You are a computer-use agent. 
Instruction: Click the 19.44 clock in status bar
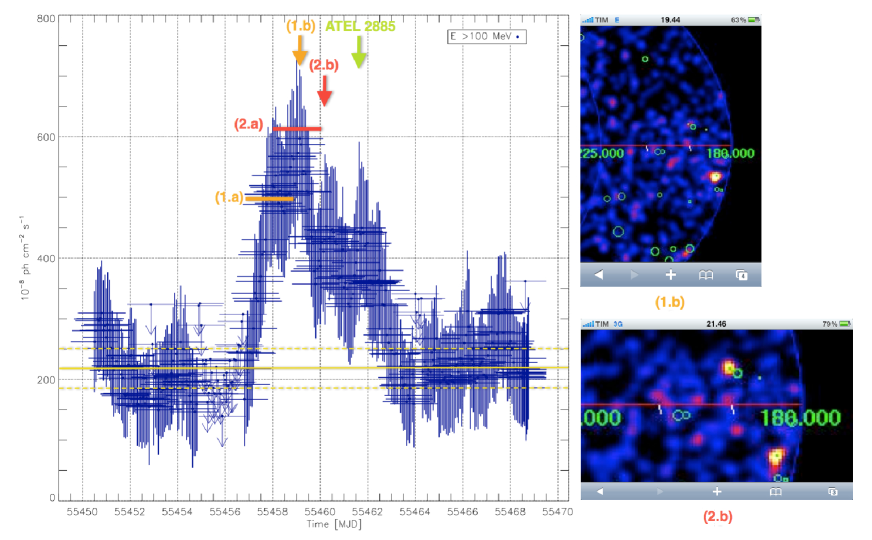click(x=670, y=20)
